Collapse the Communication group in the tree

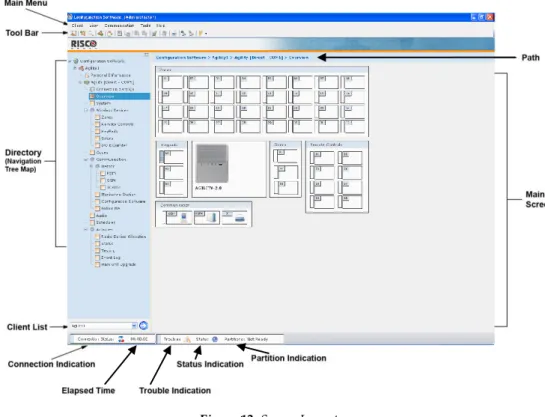click(x=86, y=160)
